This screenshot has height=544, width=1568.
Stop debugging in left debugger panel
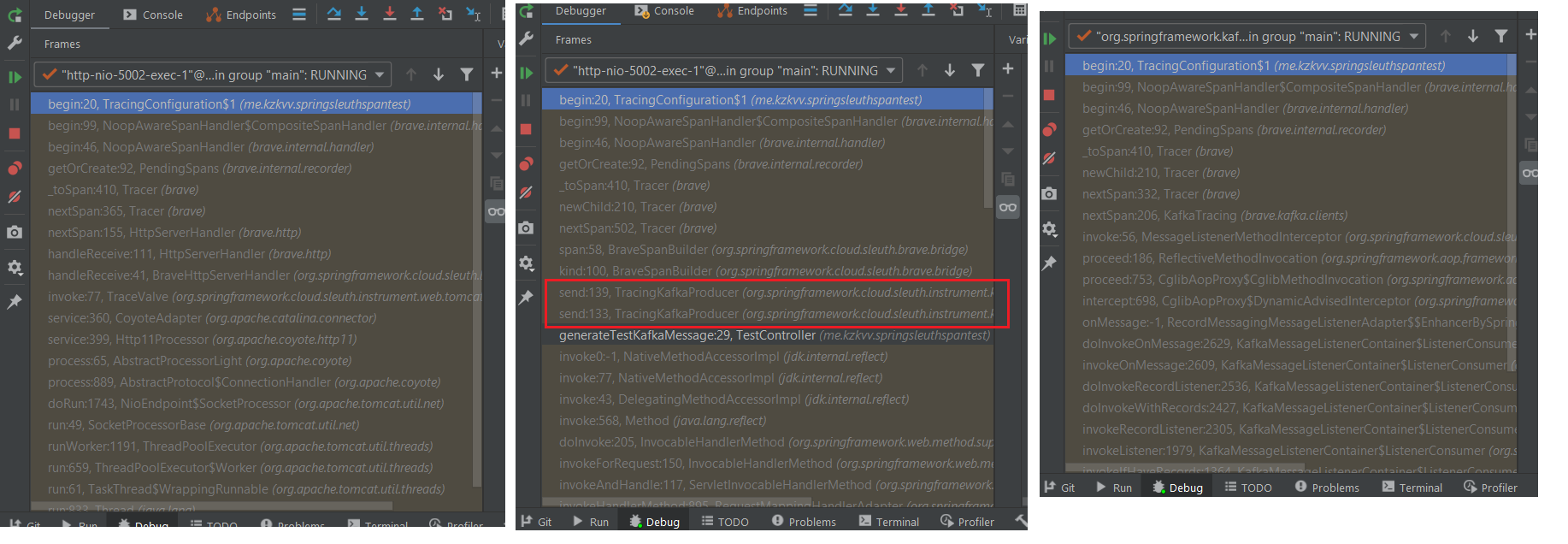(x=15, y=133)
